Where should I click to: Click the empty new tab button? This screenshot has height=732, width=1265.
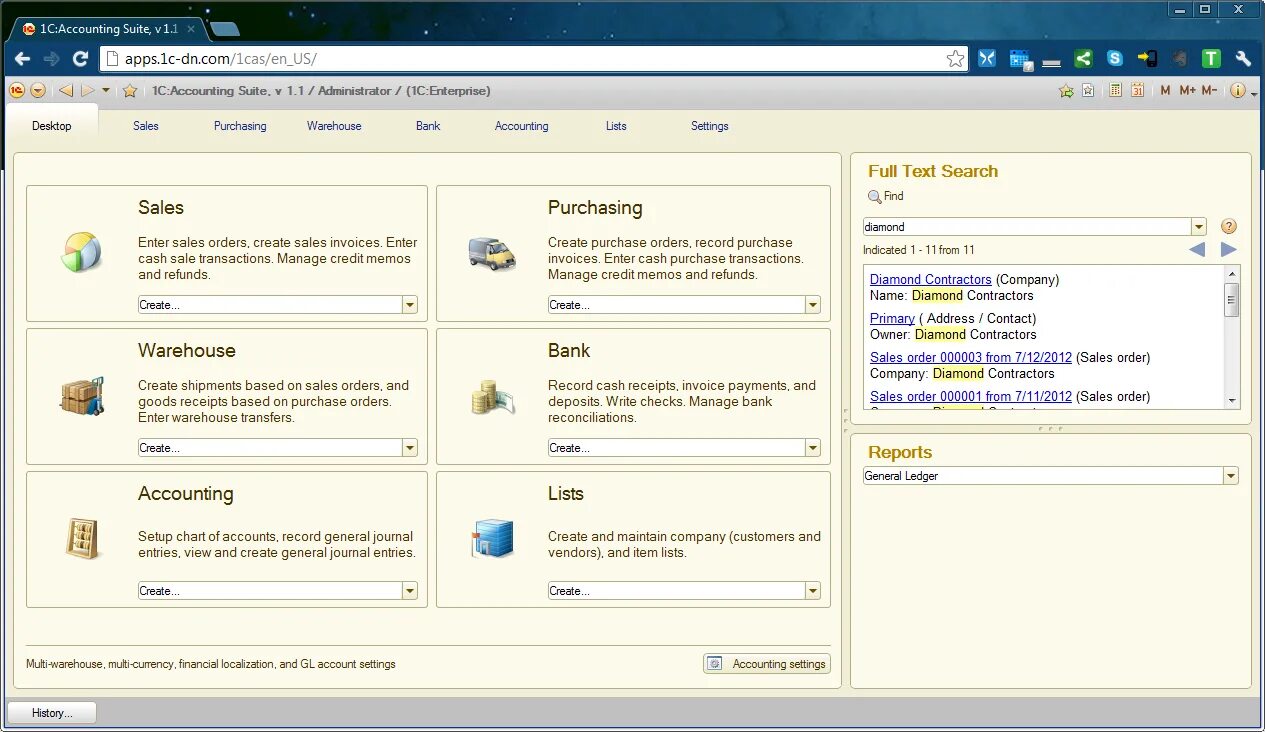coord(225,29)
